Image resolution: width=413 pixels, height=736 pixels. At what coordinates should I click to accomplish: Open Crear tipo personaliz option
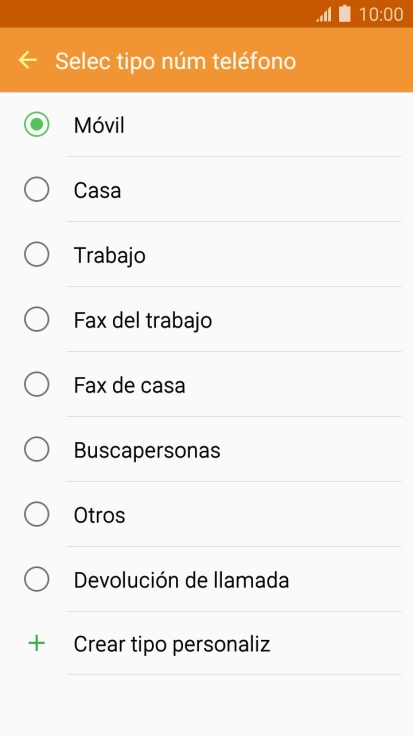pyautogui.click(x=206, y=644)
